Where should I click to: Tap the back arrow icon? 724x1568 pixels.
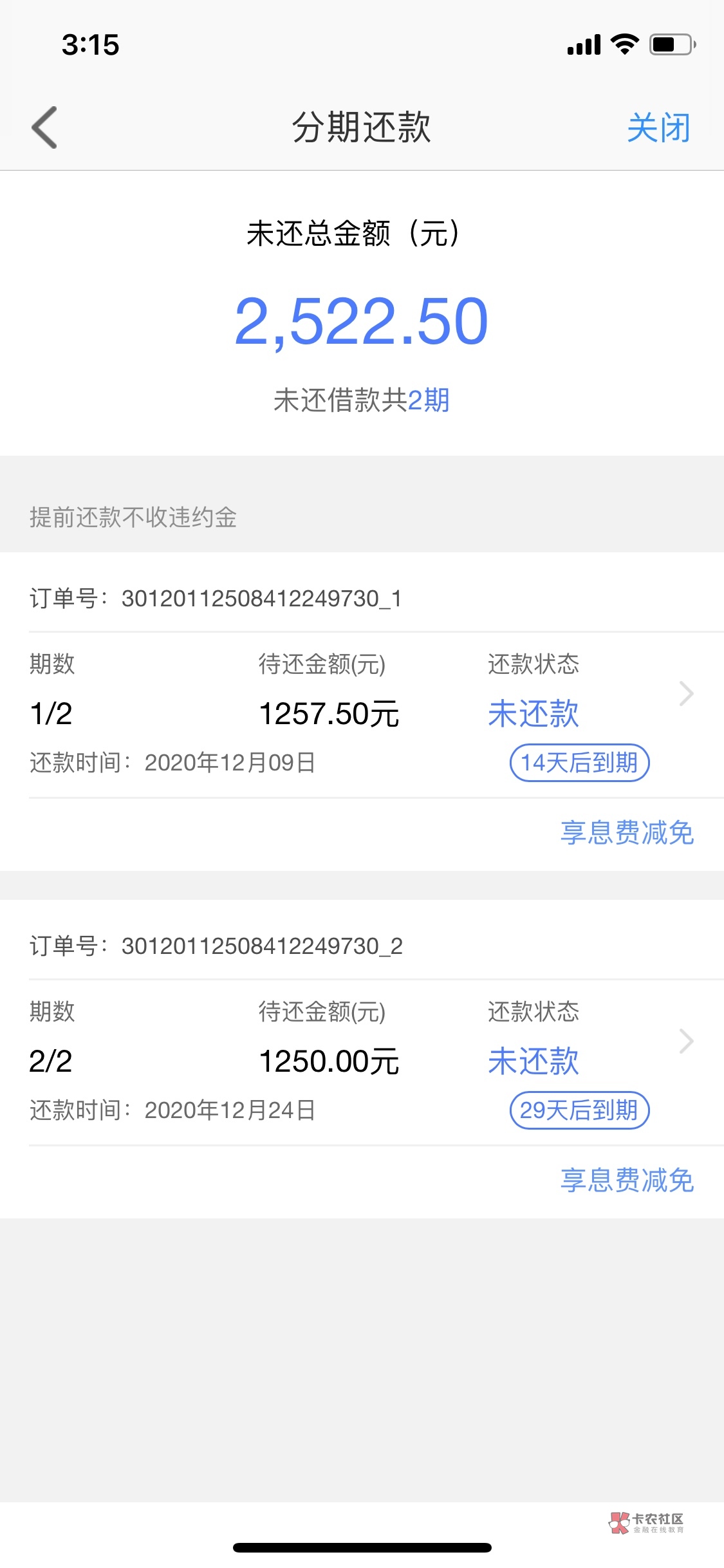[x=44, y=127]
